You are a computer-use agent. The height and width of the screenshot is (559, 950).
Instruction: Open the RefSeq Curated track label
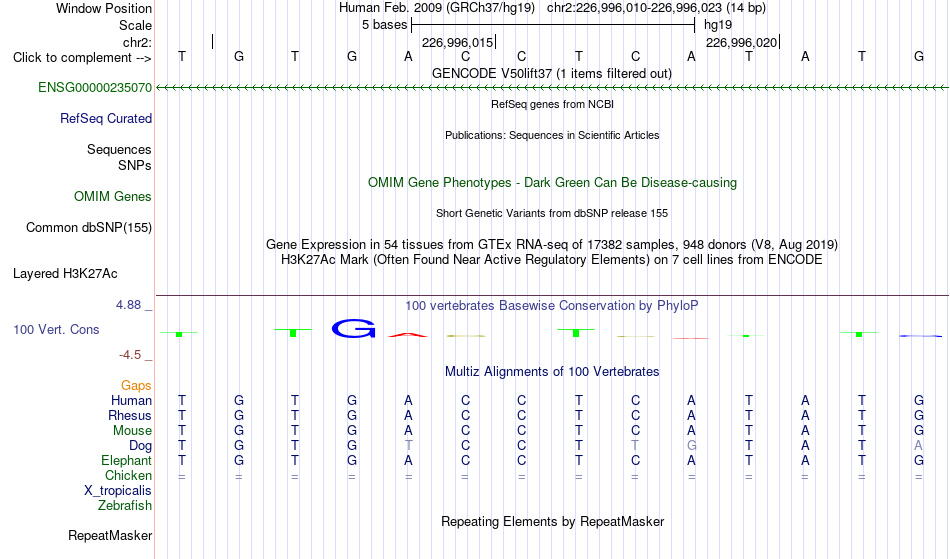click(x=106, y=119)
